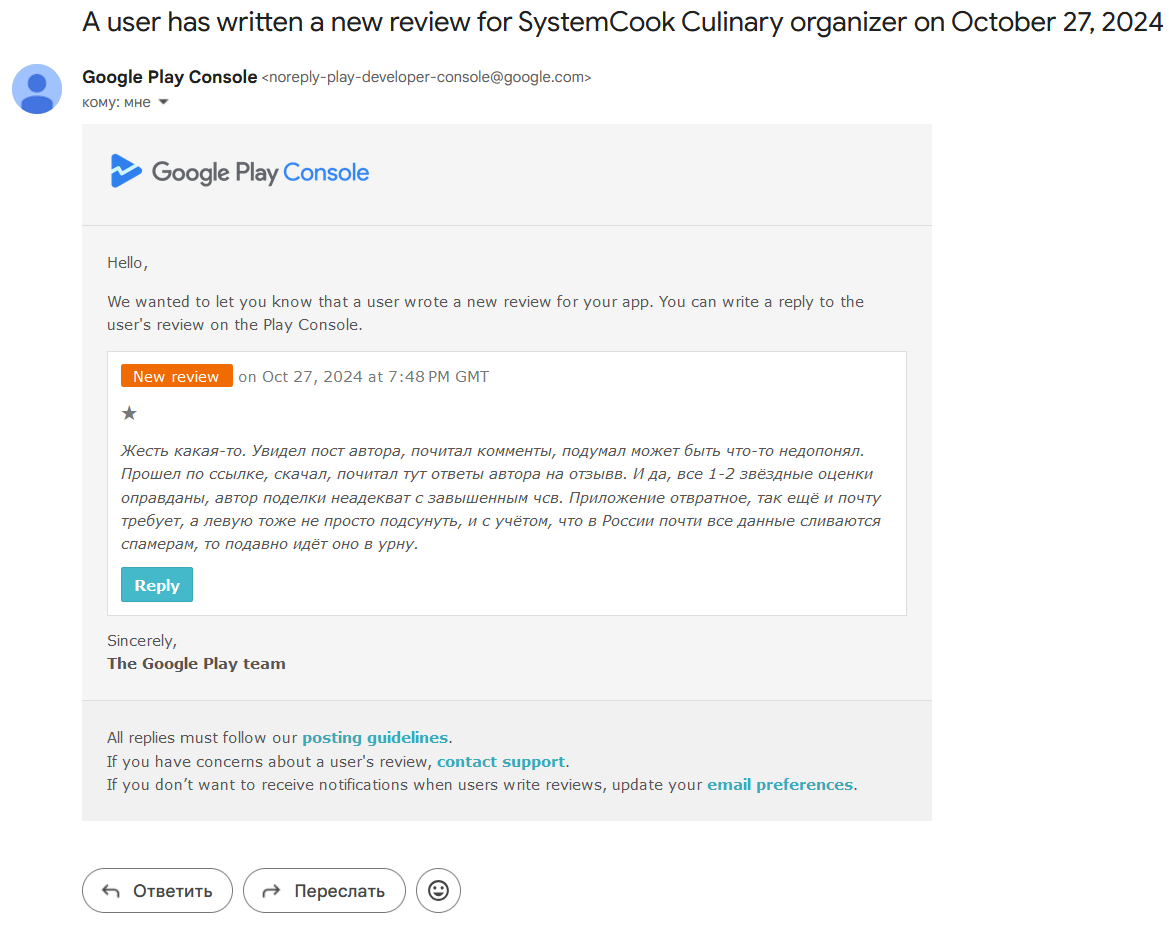Click the Google Play Console wordmark text
This screenshot has width=1170, height=945.
tap(260, 172)
